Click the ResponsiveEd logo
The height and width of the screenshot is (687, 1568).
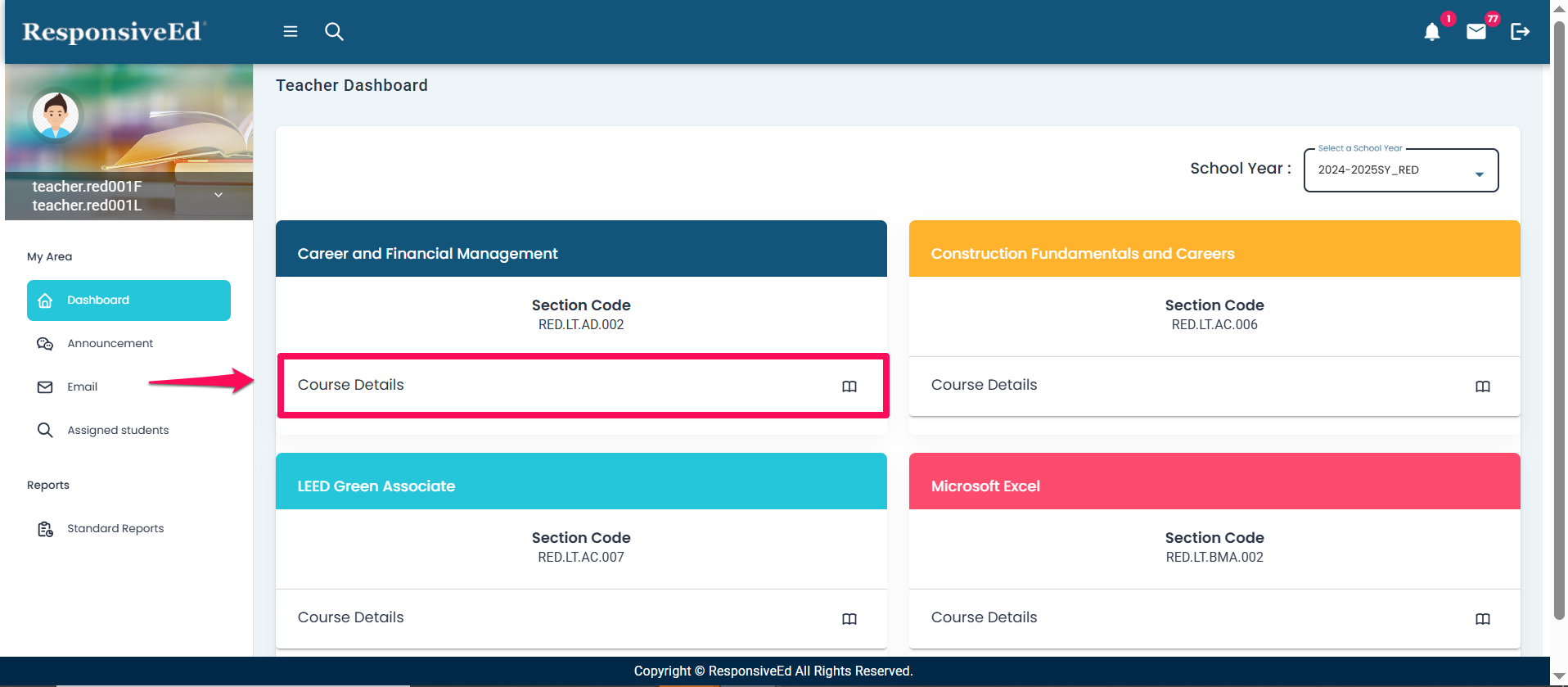click(x=113, y=32)
